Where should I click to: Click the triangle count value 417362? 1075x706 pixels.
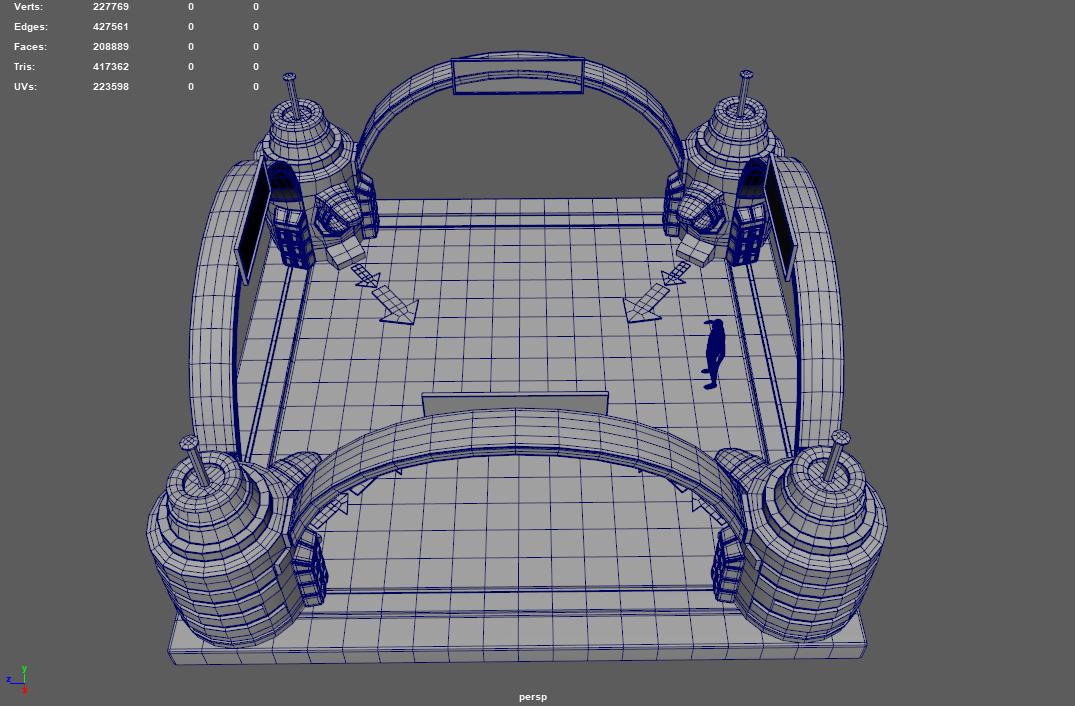(x=110, y=66)
